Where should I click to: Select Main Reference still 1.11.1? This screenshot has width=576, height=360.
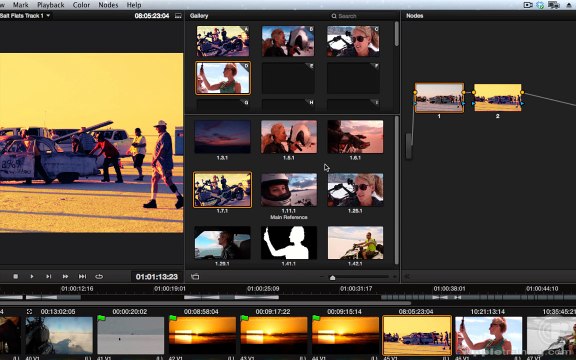point(289,190)
